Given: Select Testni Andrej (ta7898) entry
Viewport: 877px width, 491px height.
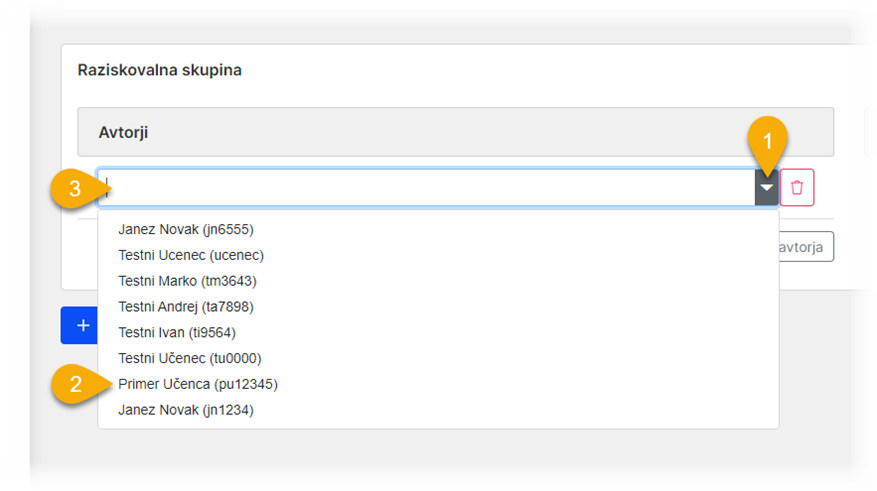Looking at the screenshot, I should click(x=186, y=306).
